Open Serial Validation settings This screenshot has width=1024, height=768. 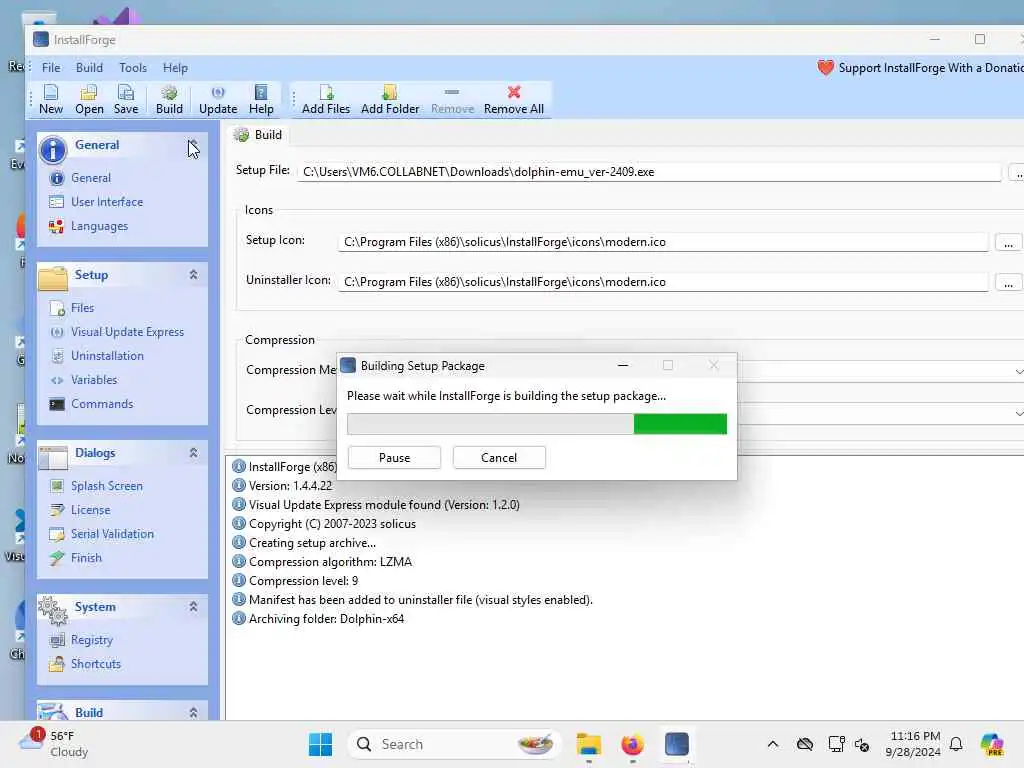(x=112, y=534)
